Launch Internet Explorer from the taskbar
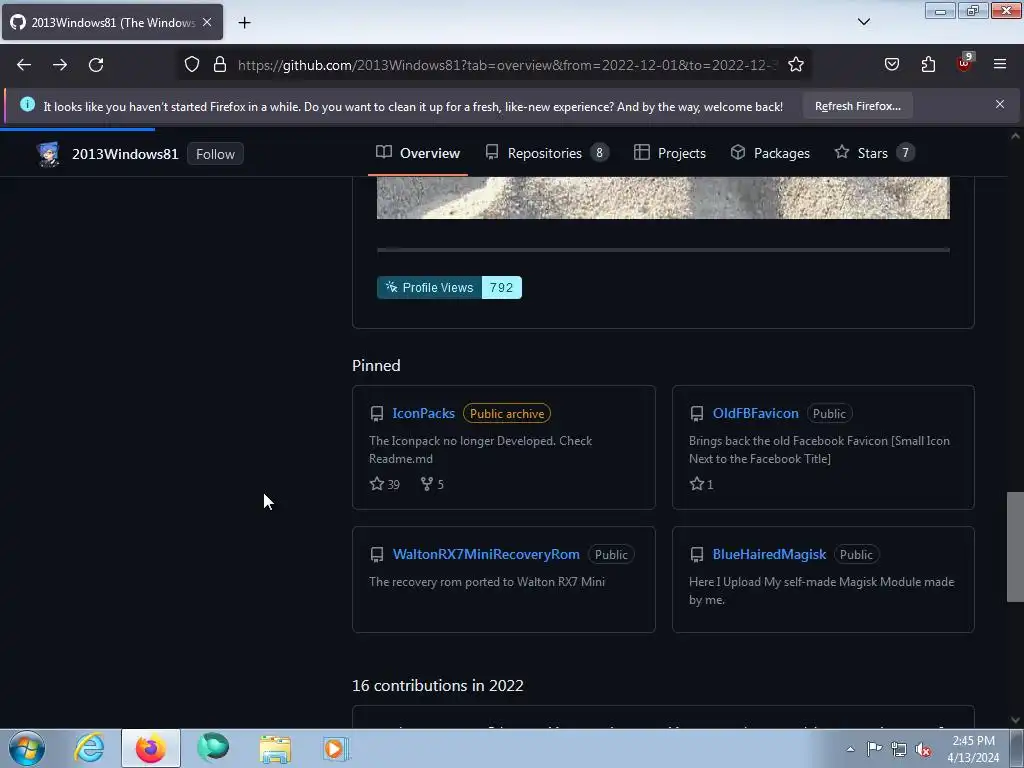Viewport: 1024px width, 768px height. coord(89,748)
